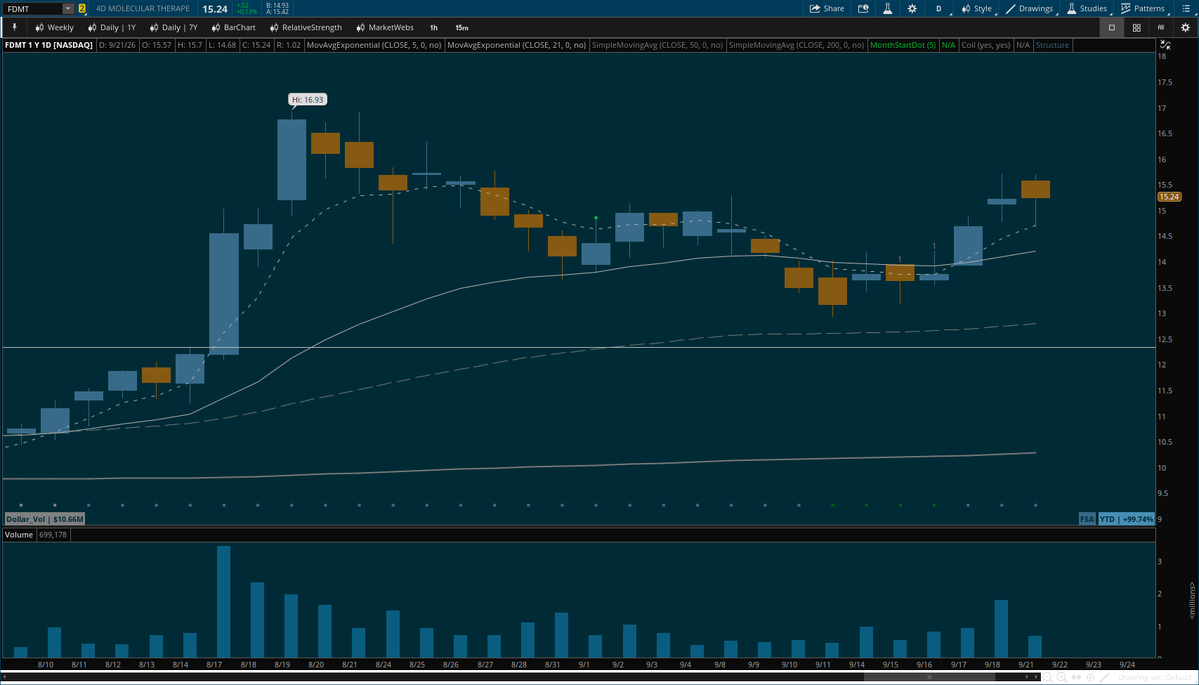This screenshot has height=685, width=1199.
Task: Switch to the Daily | 7Y preset
Action: point(173,28)
